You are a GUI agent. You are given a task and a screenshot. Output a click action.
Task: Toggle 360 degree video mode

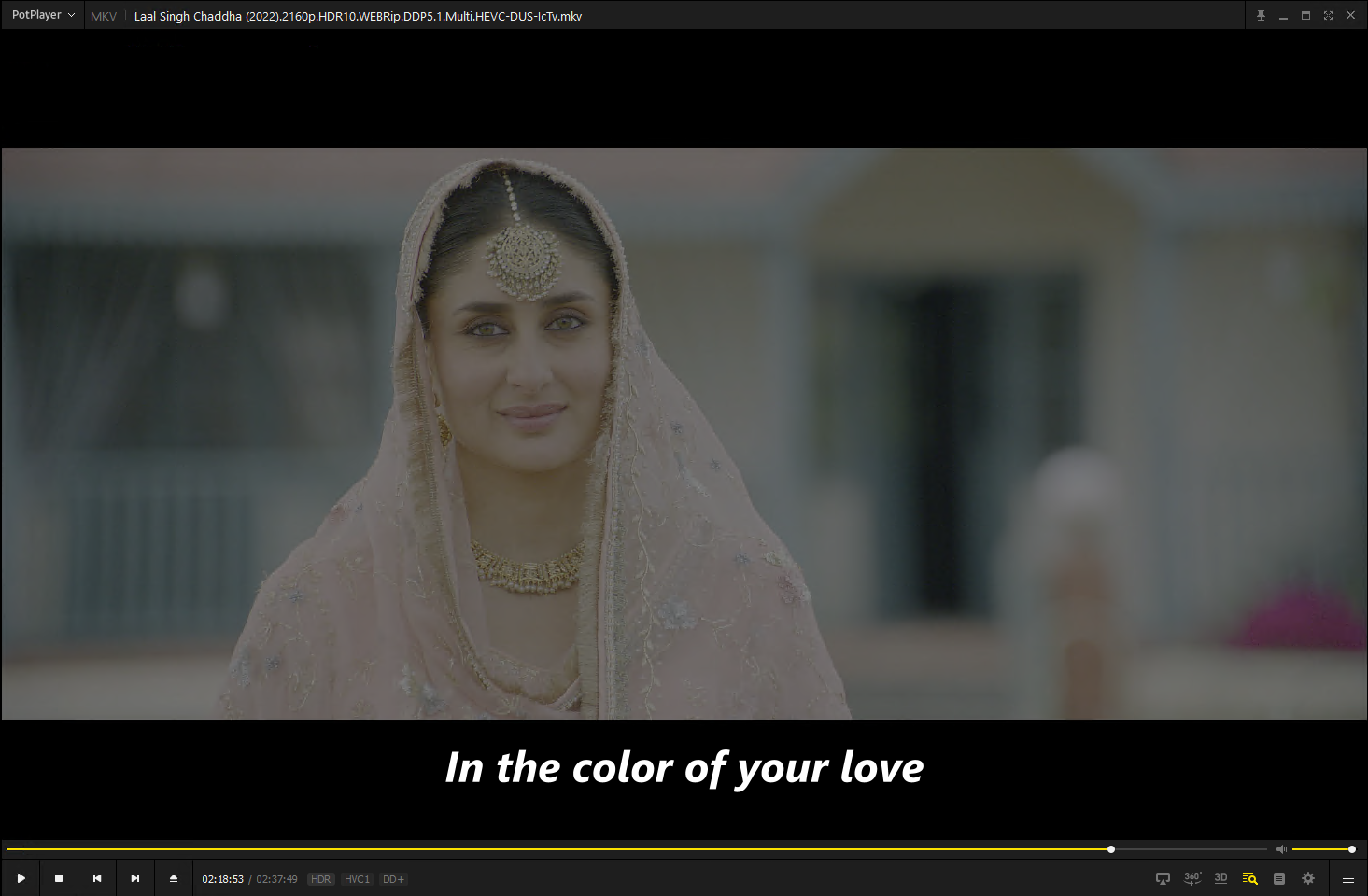pos(1192,878)
